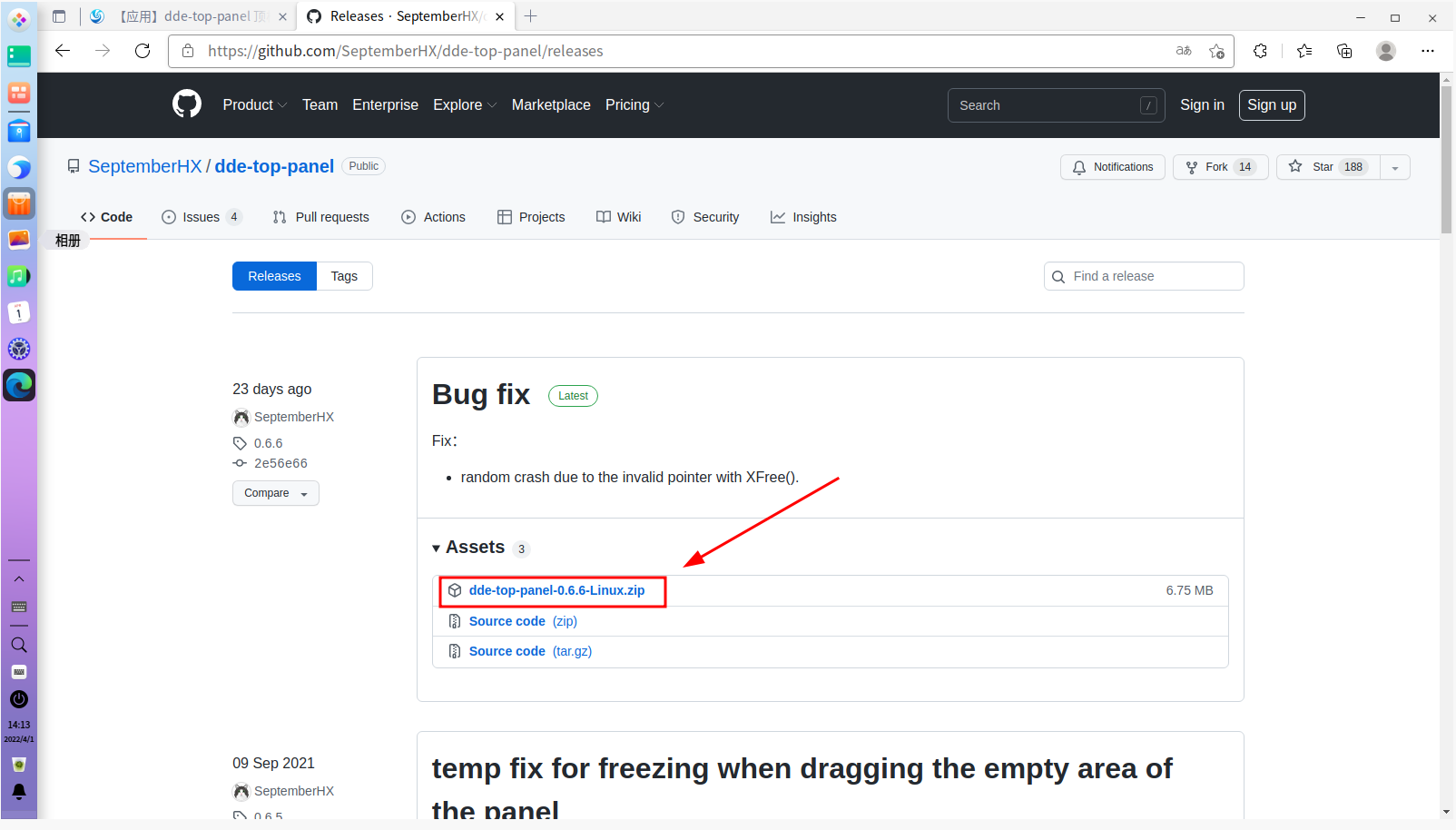Switch to the Actions tab

click(x=434, y=217)
